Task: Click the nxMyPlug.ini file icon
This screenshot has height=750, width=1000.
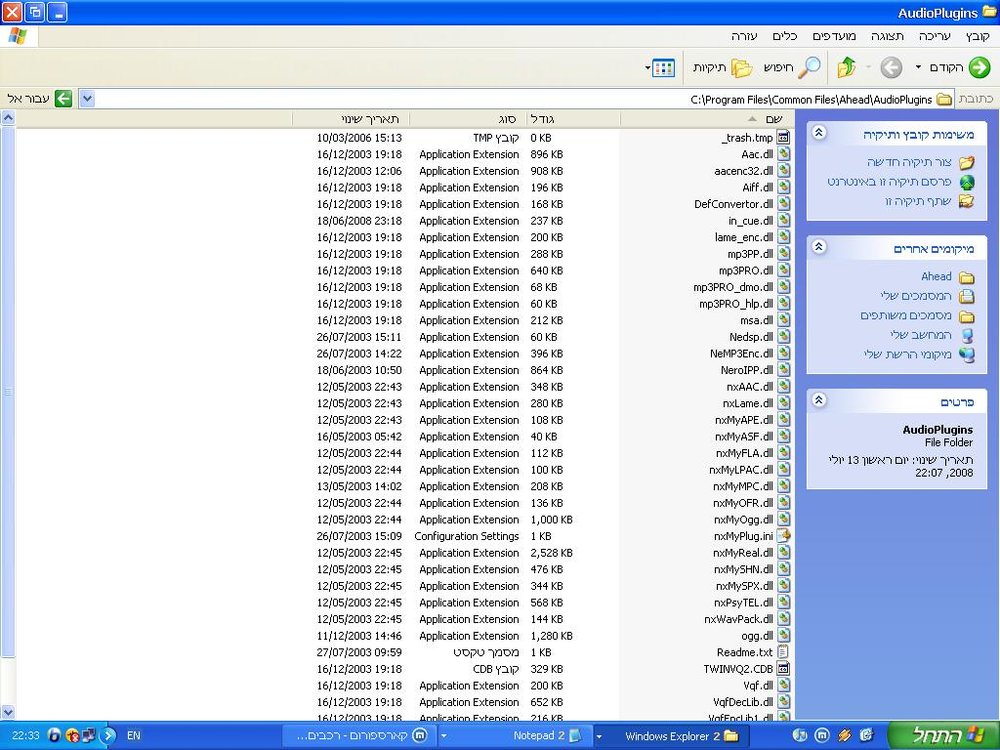Action: point(783,536)
